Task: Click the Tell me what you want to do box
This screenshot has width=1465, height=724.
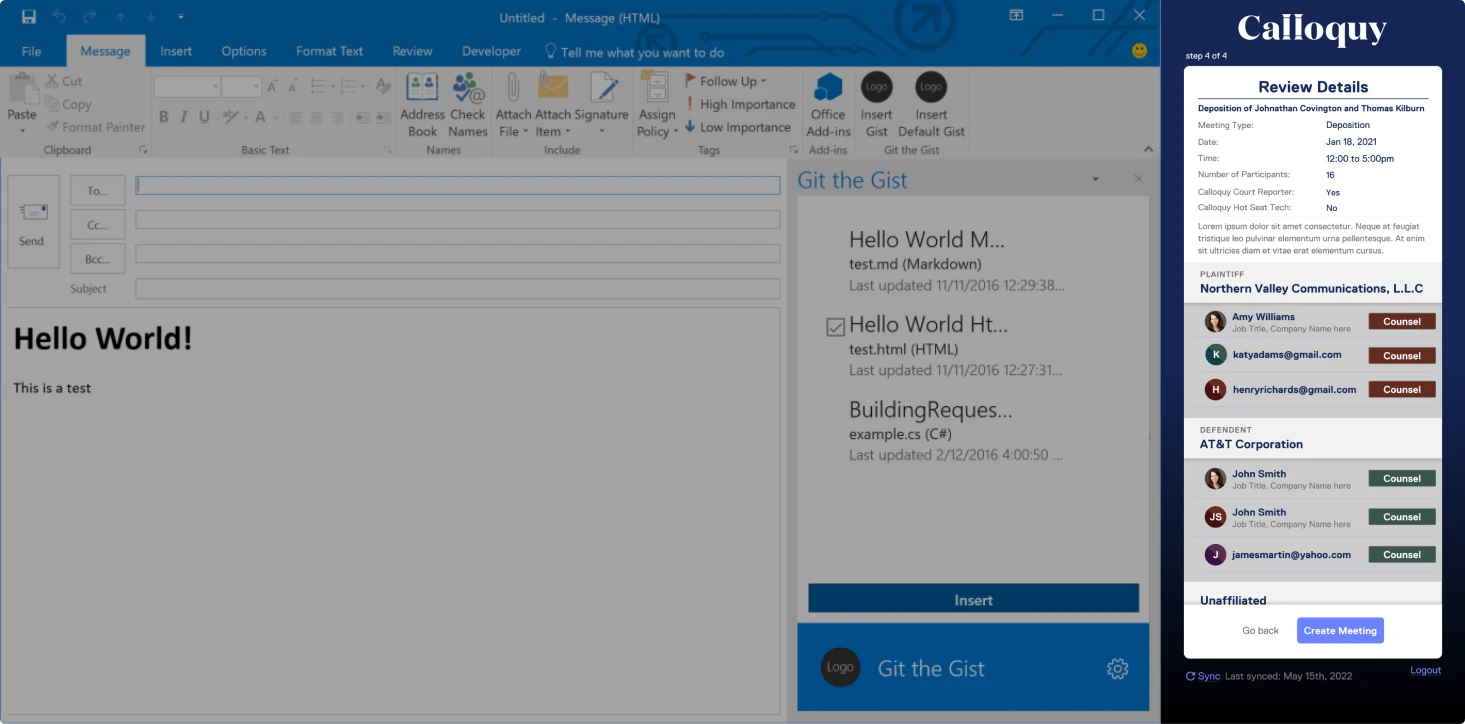Action: (634, 52)
